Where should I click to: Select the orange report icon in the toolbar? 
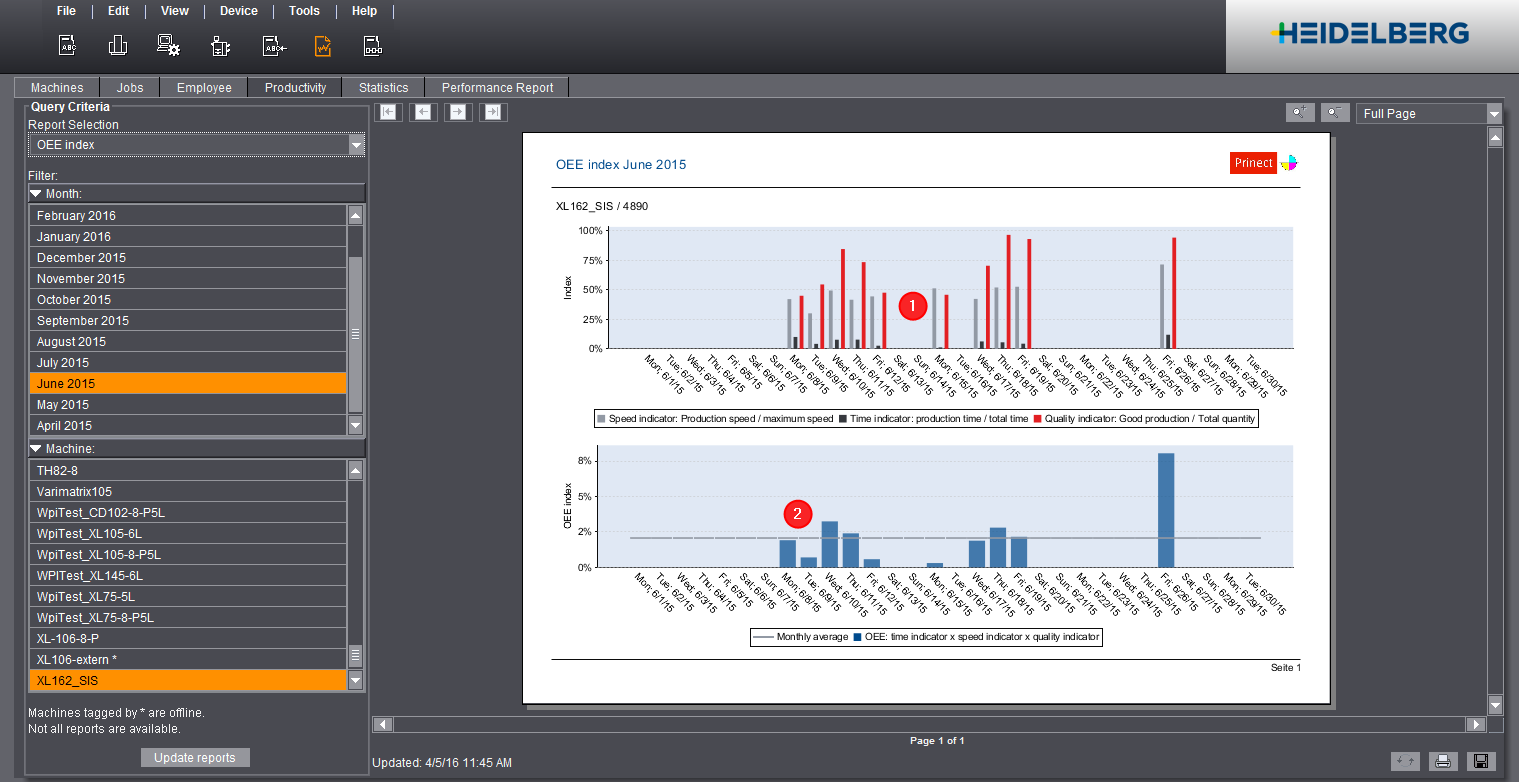[x=323, y=44]
